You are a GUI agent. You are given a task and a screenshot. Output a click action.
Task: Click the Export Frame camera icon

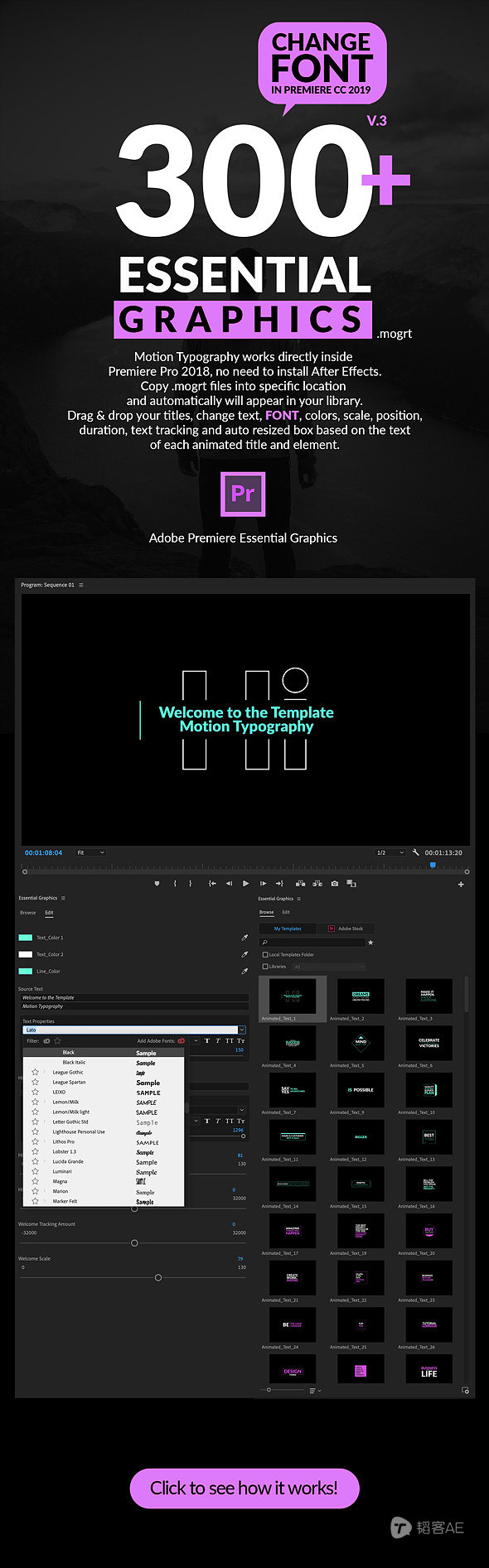tap(335, 884)
